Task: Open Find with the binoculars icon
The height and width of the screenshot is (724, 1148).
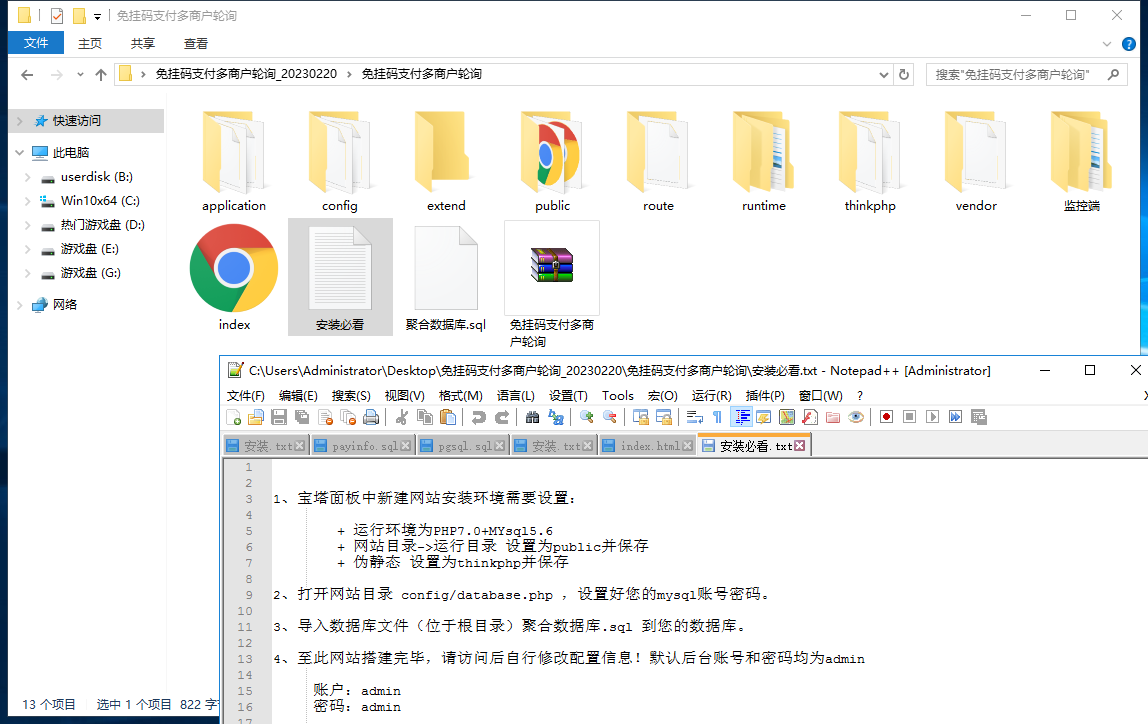Action: coord(532,417)
